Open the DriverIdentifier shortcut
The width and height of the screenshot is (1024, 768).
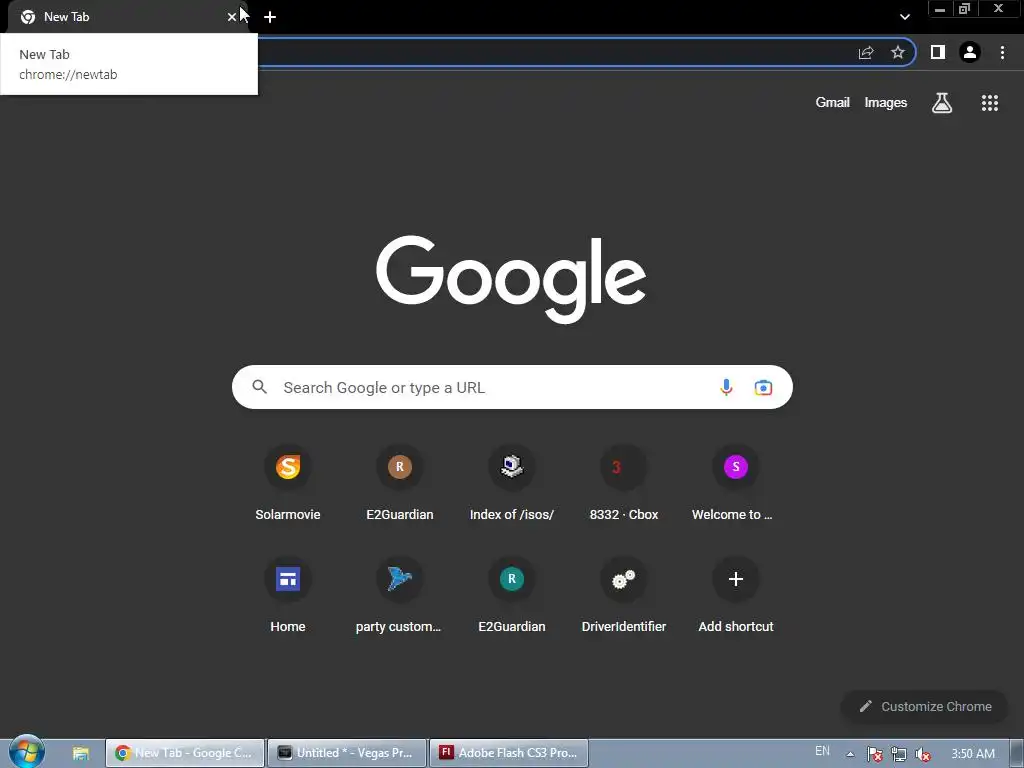click(x=624, y=596)
